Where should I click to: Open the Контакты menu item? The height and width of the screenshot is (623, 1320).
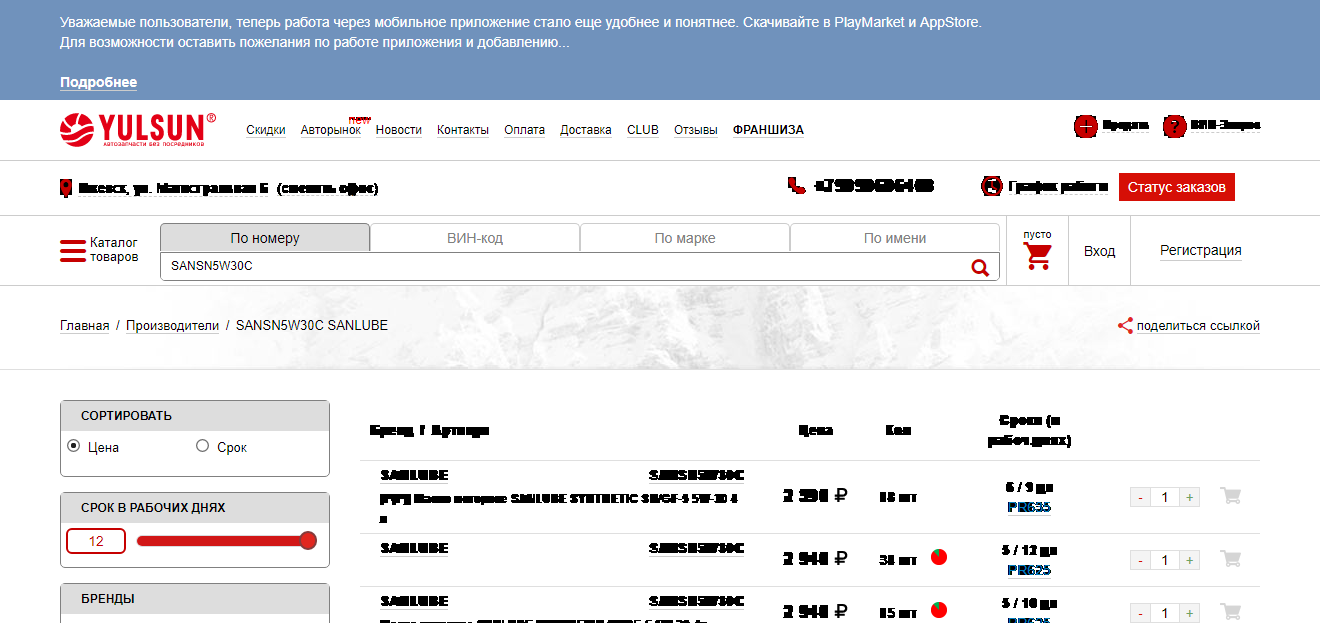pyautogui.click(x=463, y=130)
